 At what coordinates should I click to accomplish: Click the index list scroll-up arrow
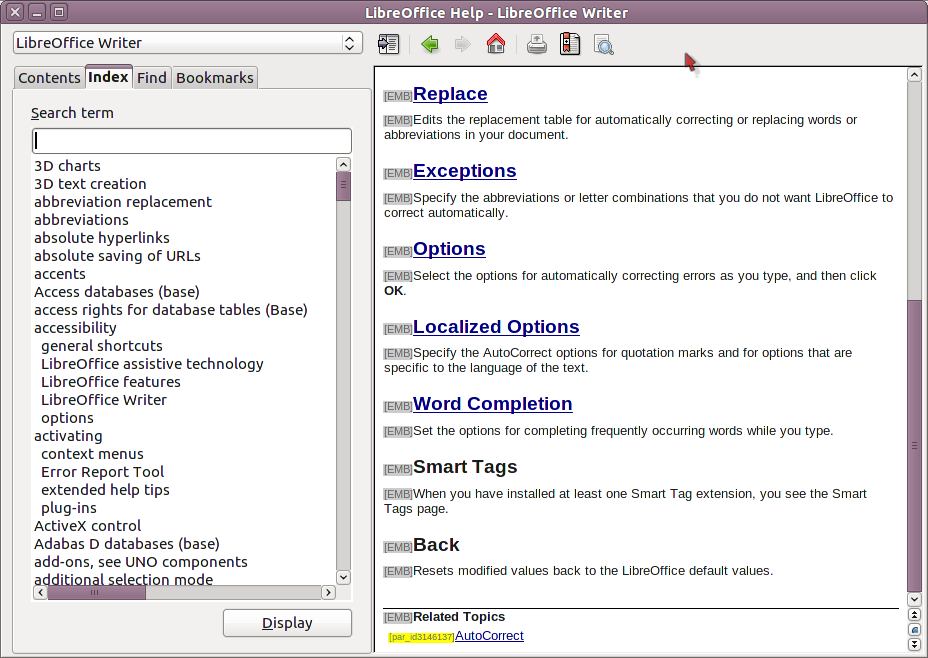(x=343, y=164)
